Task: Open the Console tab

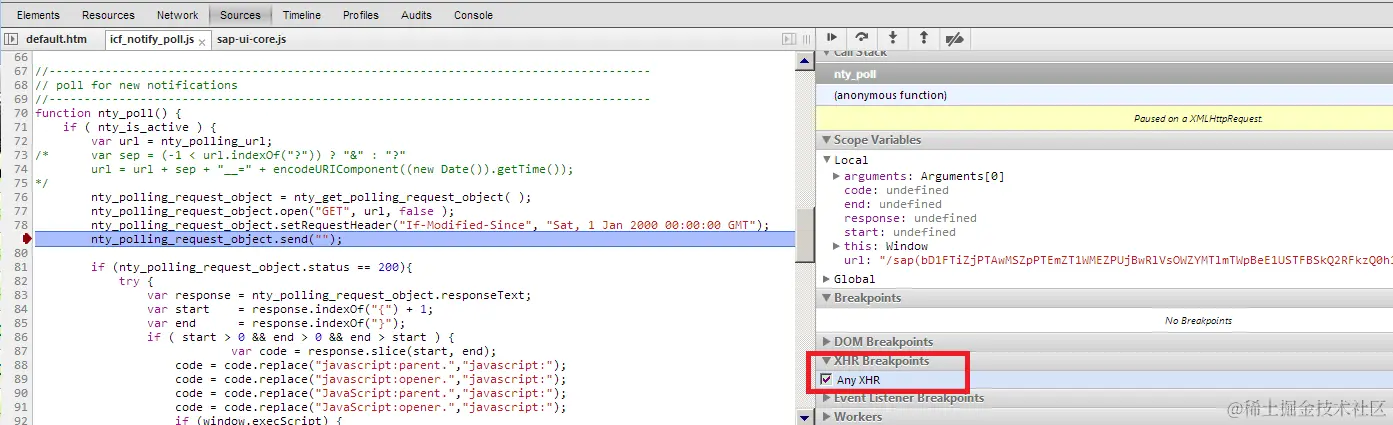Action: 473,15
